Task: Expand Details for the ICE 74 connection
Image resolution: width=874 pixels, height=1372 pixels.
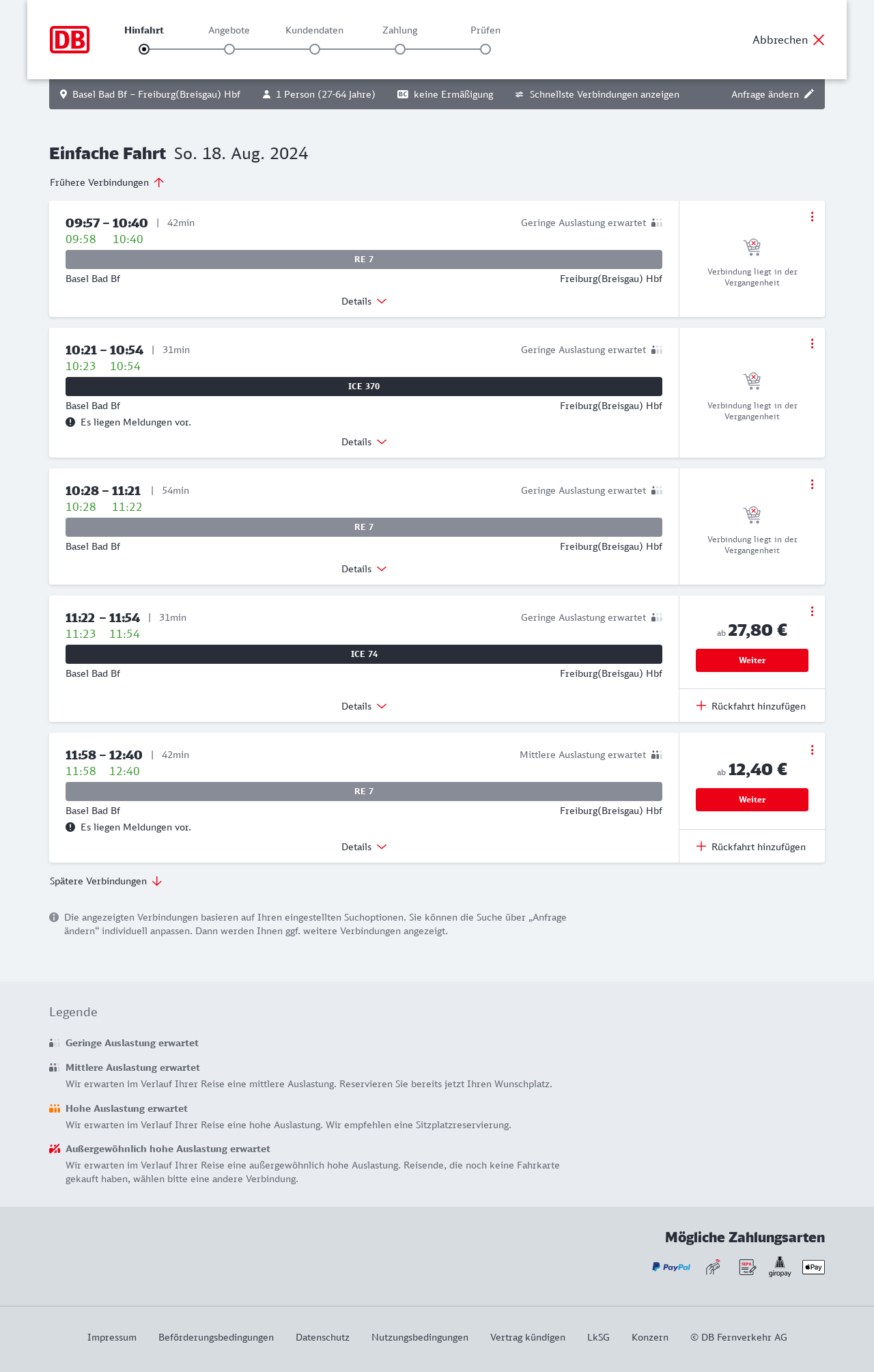Action: coord(364,706)
